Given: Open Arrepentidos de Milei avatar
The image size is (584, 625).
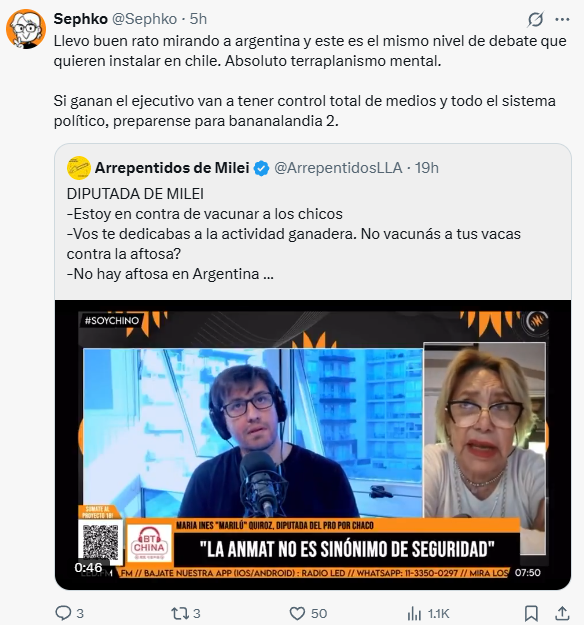Looking at the screenshot, I should (79, 168).
